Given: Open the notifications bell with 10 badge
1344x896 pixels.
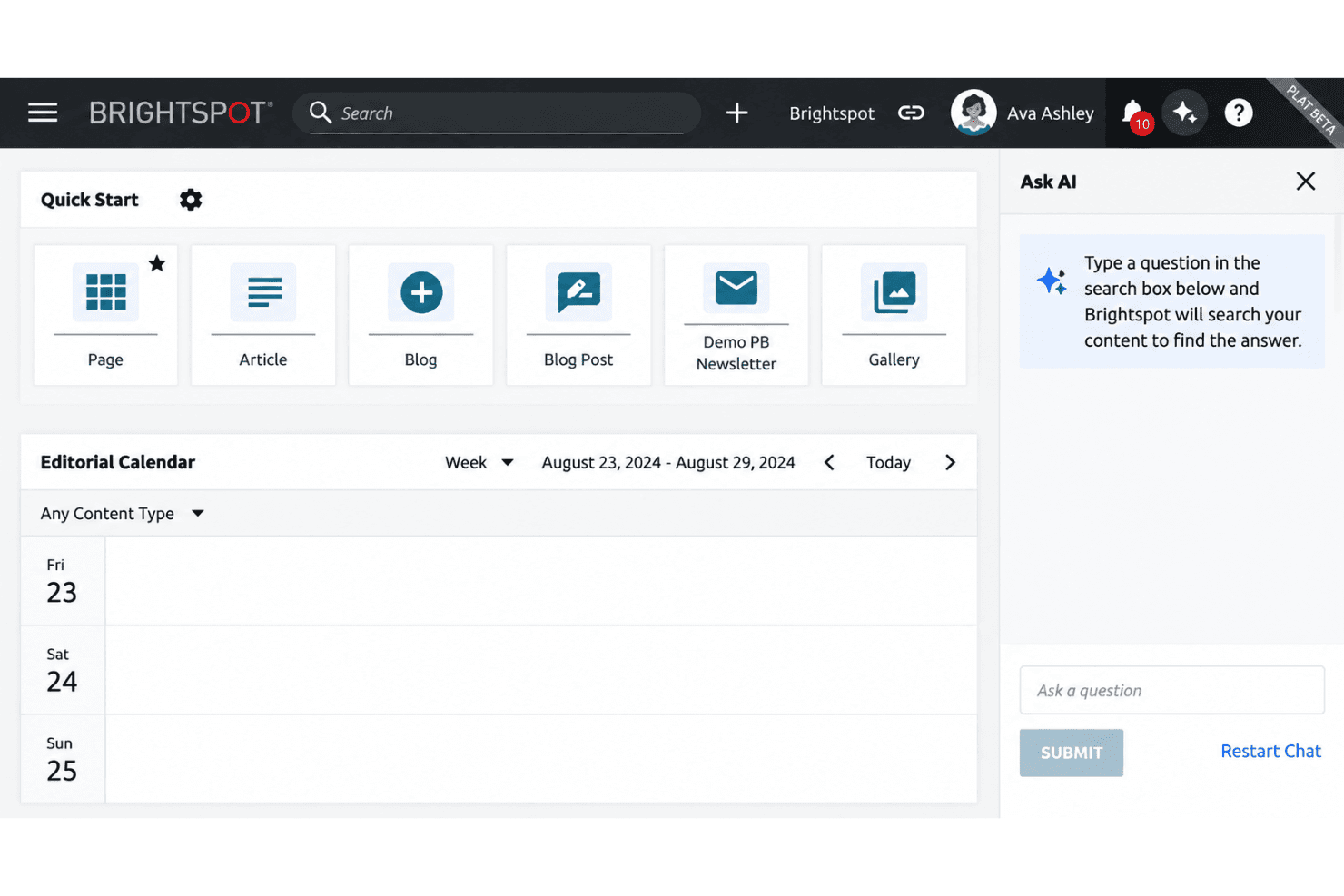Looking at the screenshot, I should point(1135,115).
